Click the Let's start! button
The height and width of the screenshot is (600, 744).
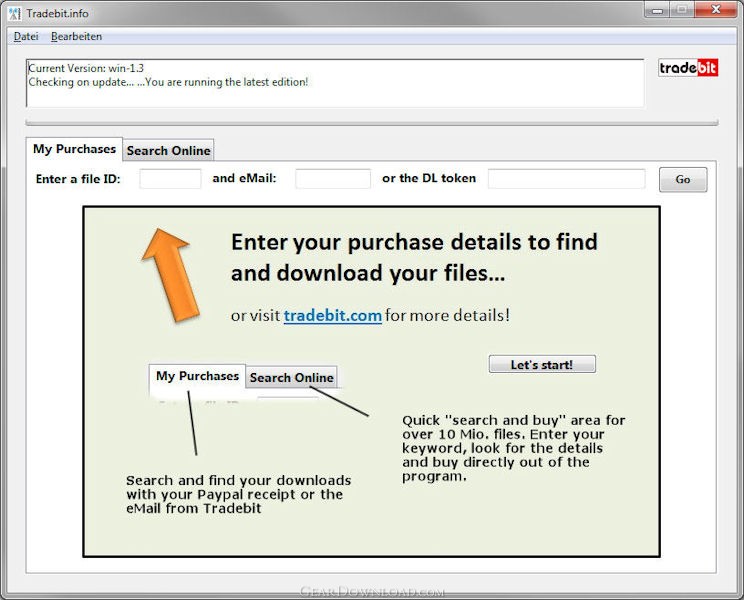coord(542,364)
